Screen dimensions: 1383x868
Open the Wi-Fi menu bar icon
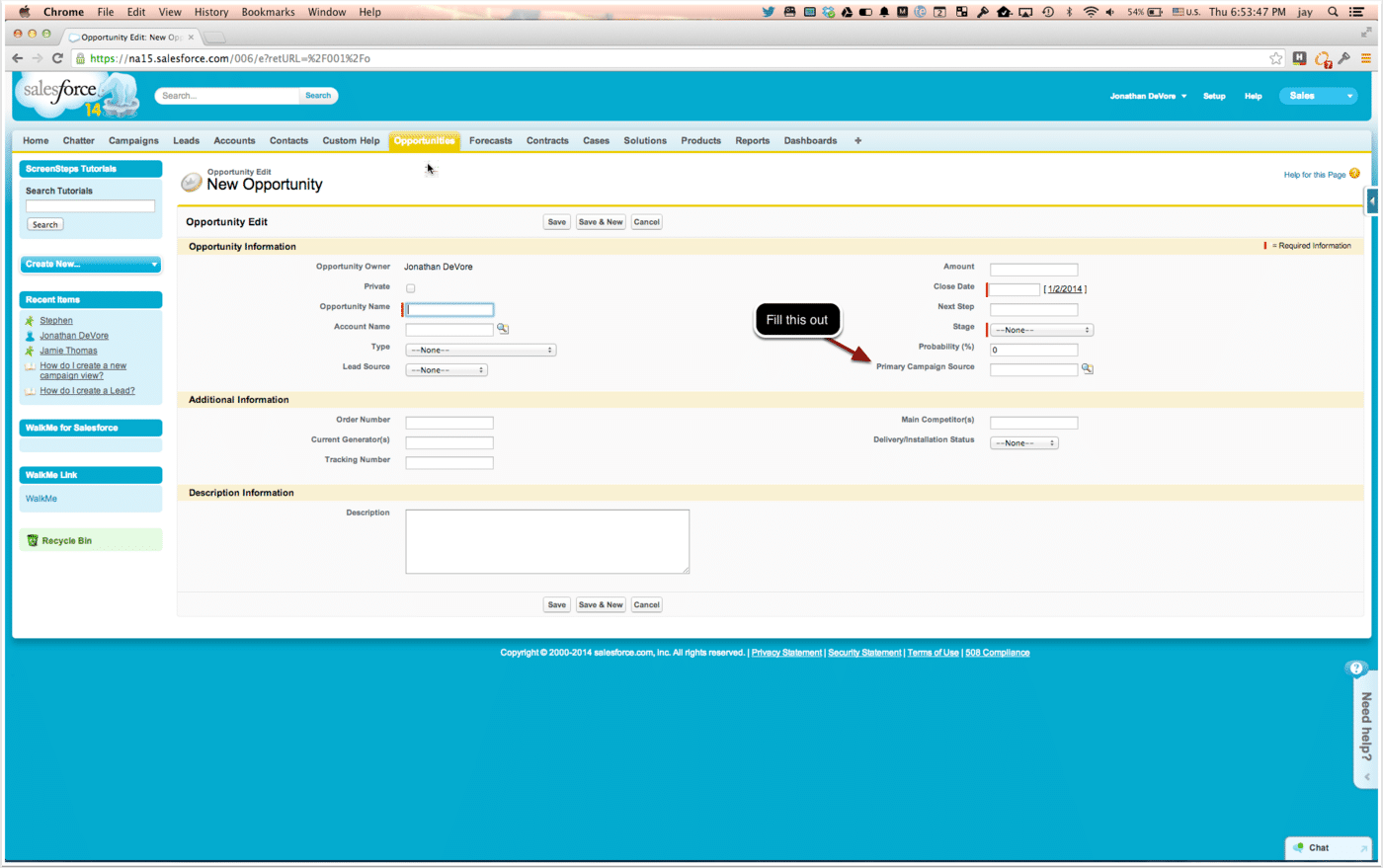coord(1092,12)
